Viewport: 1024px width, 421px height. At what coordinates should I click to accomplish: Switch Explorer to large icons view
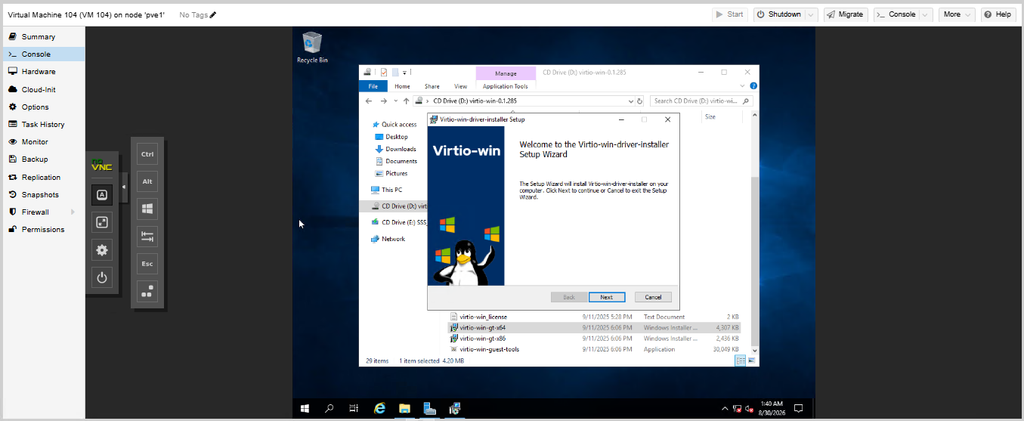pos(752,360)
